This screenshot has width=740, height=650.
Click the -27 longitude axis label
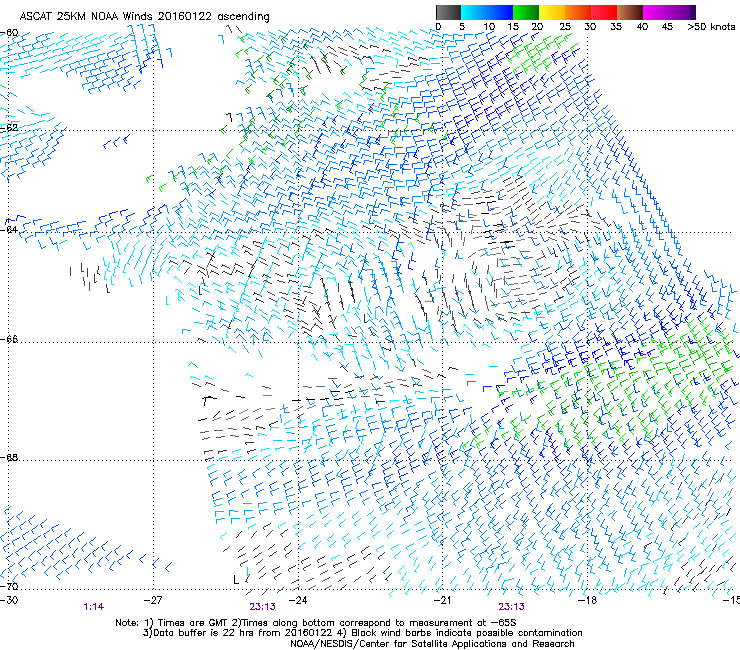pos(153,600)
